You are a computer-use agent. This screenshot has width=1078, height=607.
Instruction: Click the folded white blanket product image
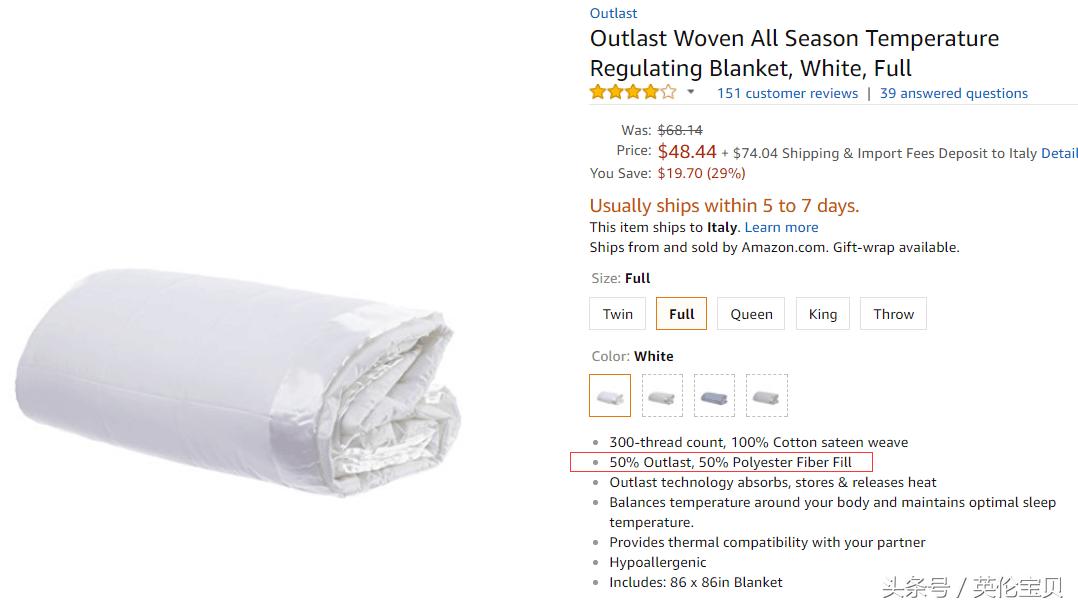[x=240, y=383]
